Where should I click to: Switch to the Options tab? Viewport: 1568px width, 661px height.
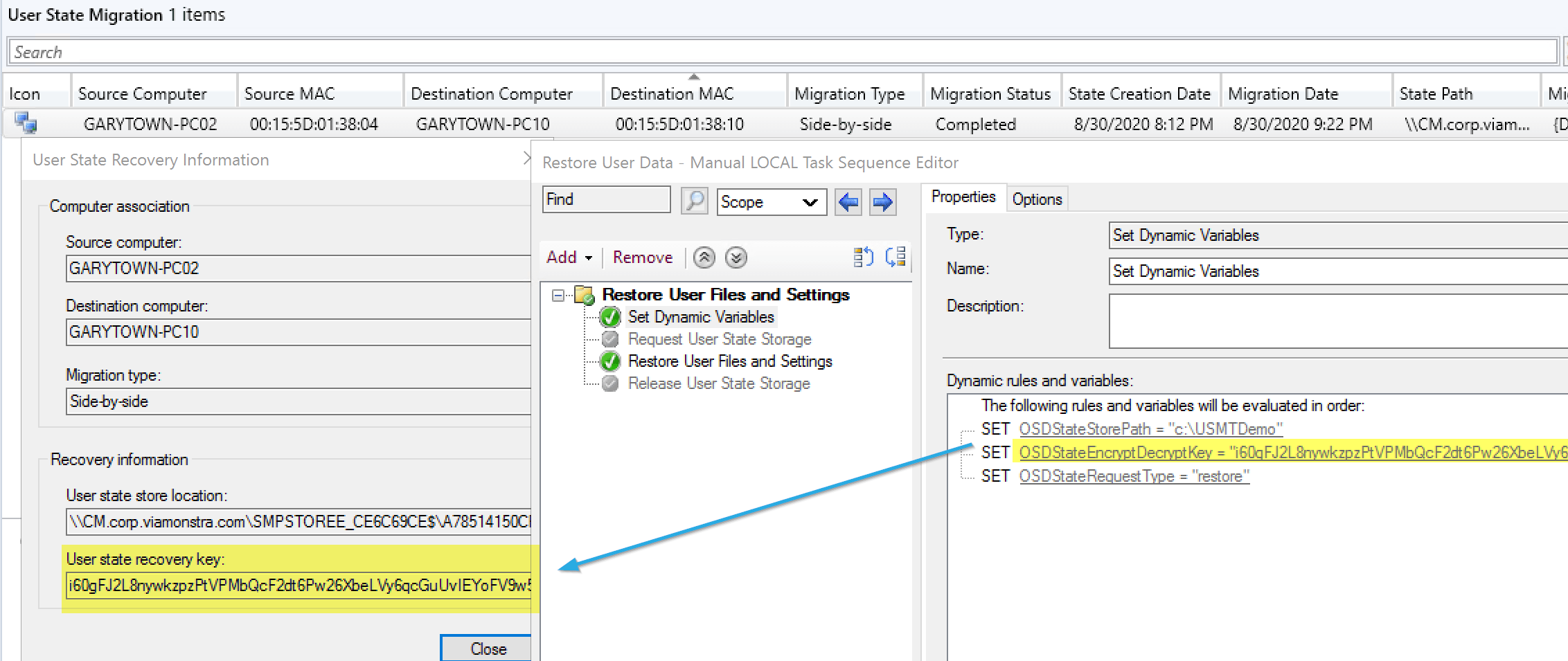pyautogui.click(x=1036, y=199)
